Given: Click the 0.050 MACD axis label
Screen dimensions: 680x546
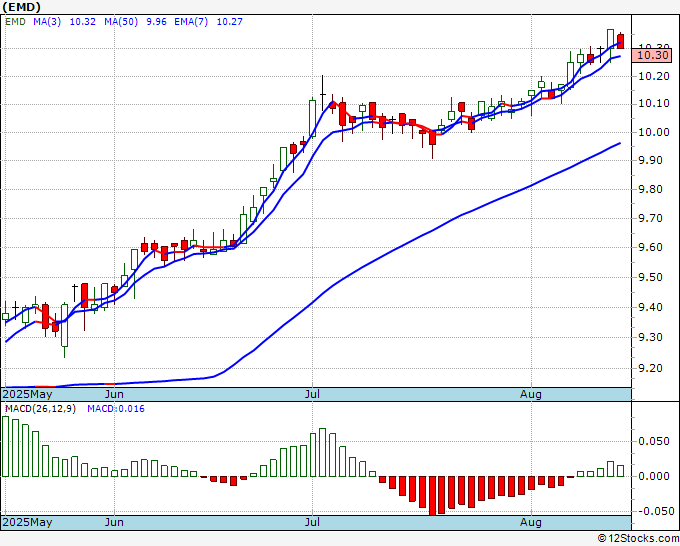Looking at the screenshot, I should point(654,441).
